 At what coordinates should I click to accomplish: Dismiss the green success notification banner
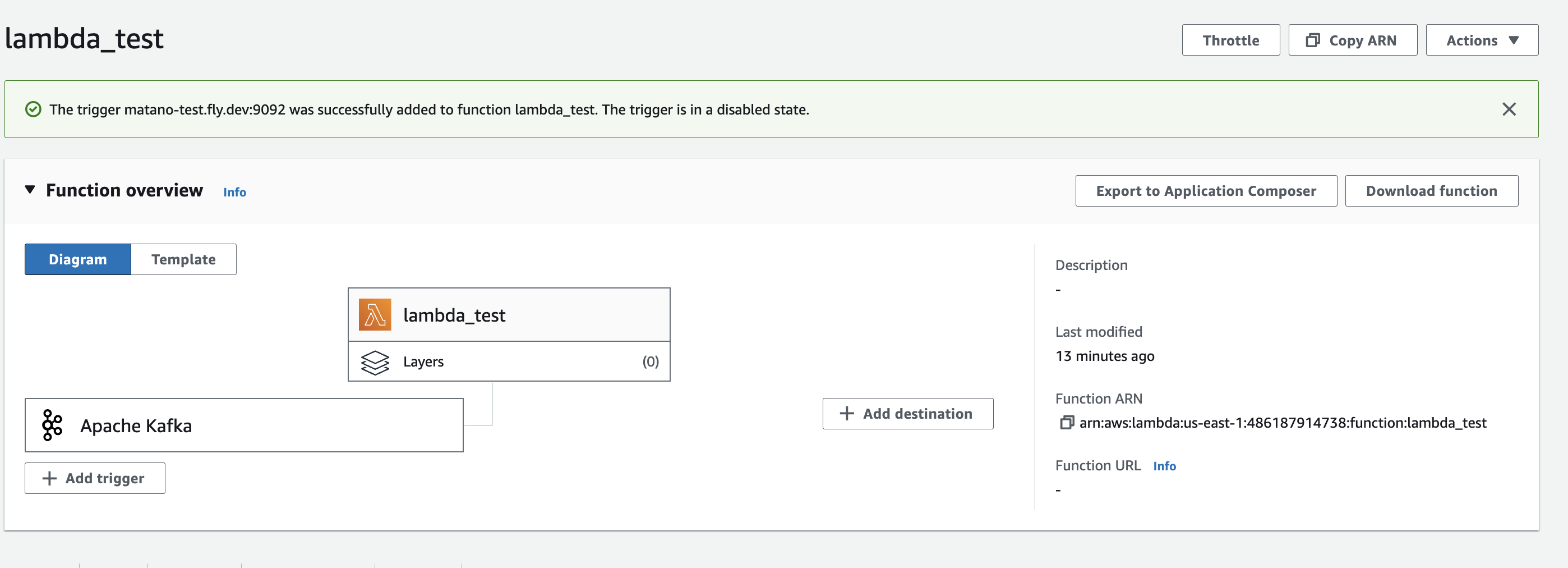point(1509,109)
